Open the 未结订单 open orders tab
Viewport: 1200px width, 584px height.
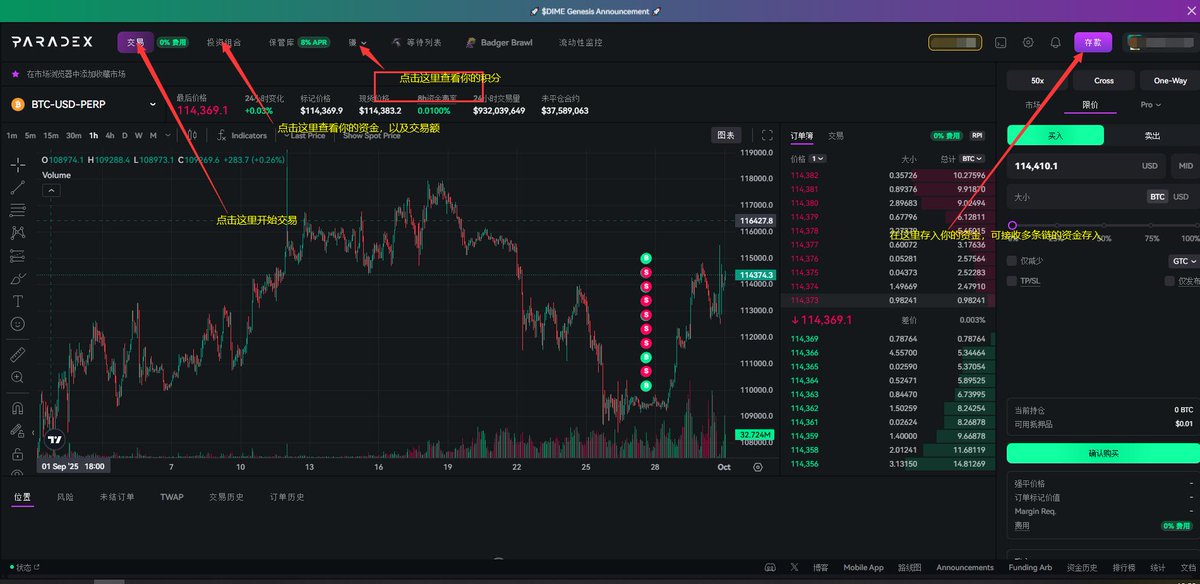click(x=117, y=497)
